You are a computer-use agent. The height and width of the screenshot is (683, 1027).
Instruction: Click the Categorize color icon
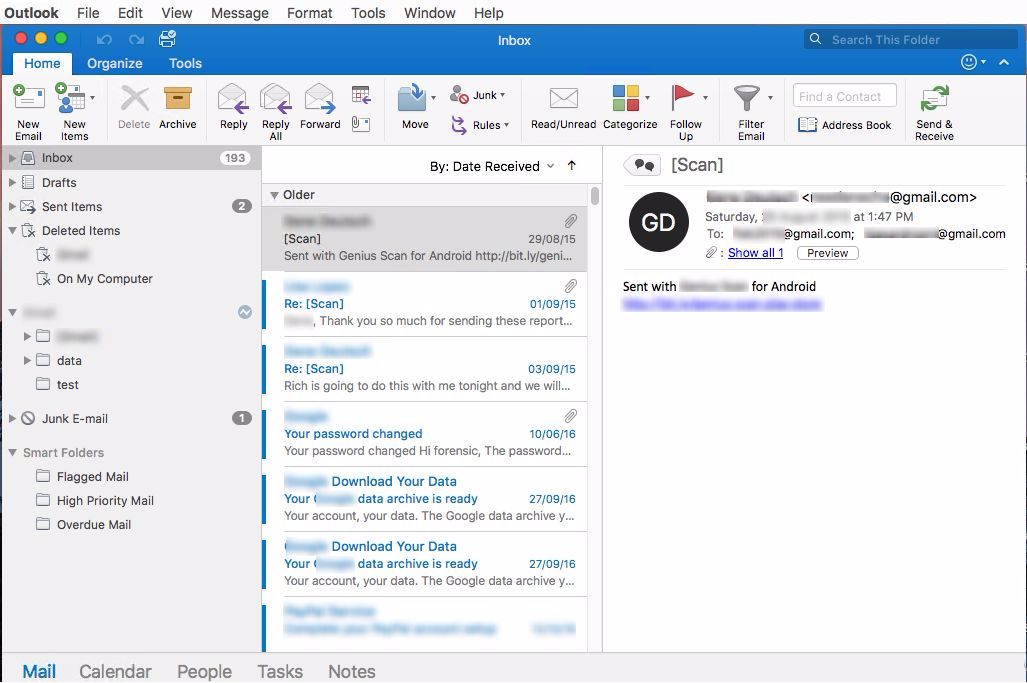tap(626, 98)
